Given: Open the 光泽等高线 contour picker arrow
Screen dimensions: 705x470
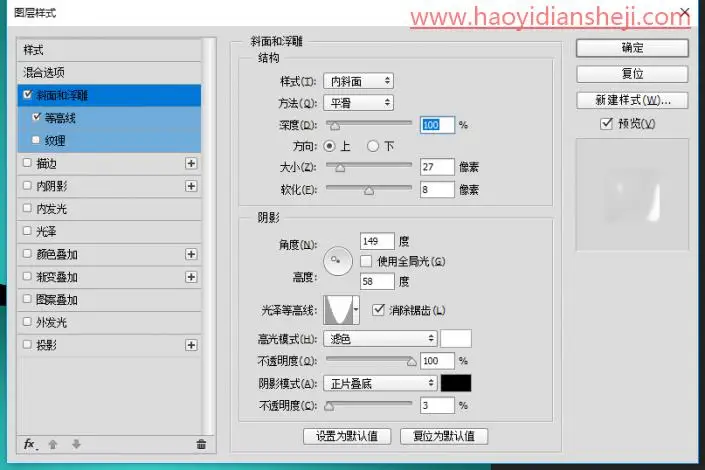Looking at the screenshot, I should (x=356, y=309).
